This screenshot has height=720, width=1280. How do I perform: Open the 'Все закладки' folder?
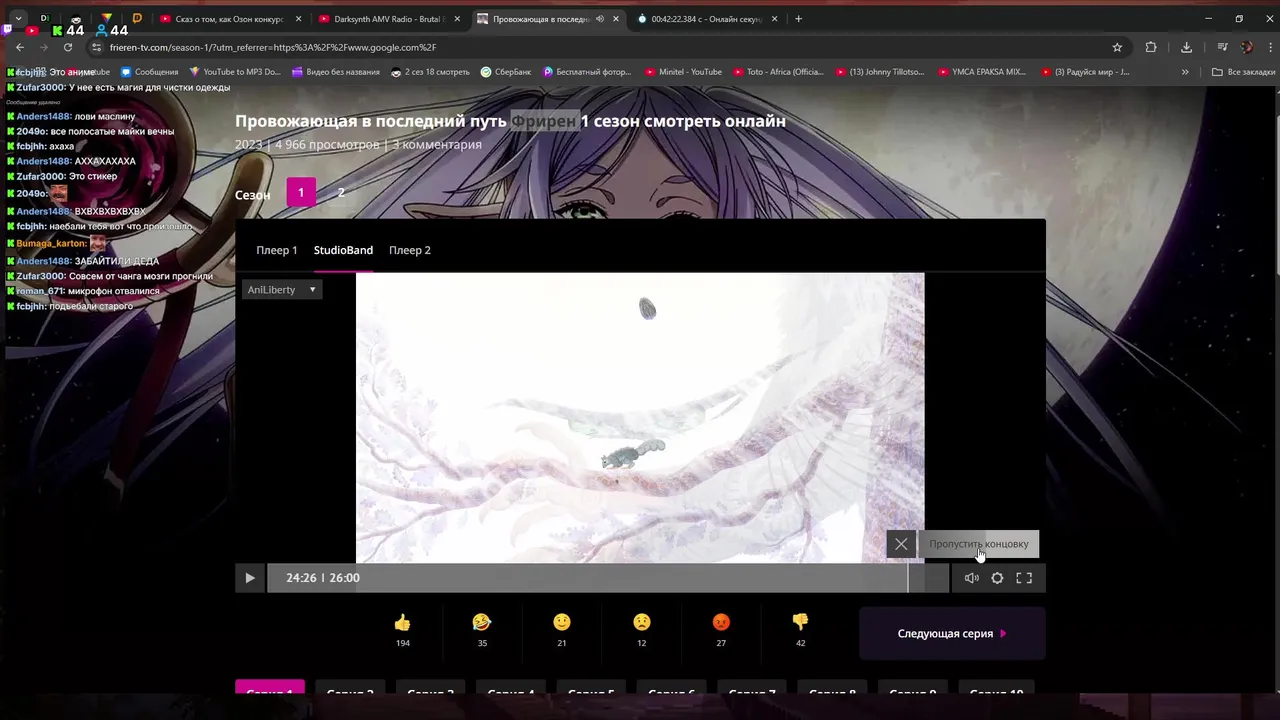(x=1243, y=72)
